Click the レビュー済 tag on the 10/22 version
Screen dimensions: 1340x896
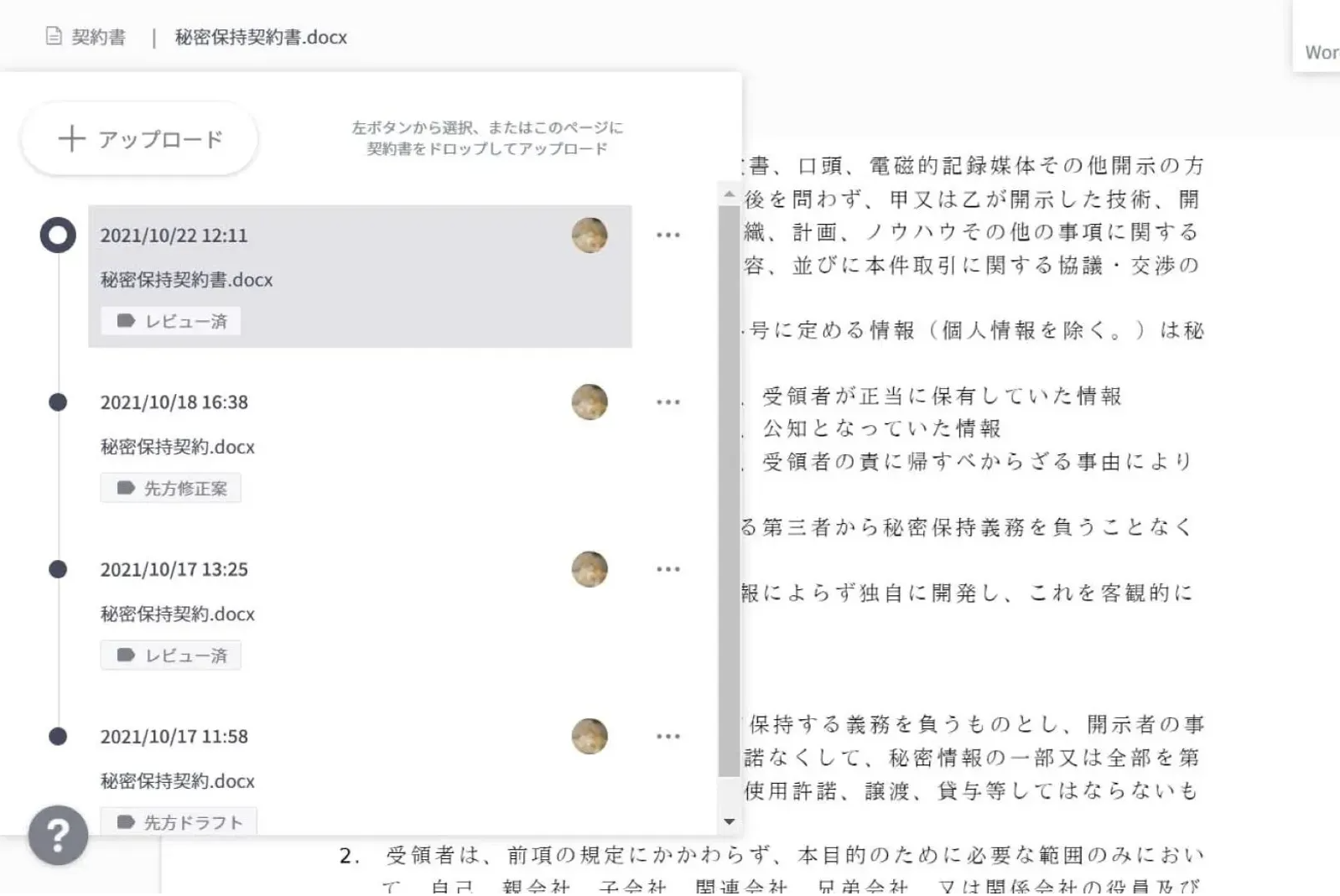171,321
